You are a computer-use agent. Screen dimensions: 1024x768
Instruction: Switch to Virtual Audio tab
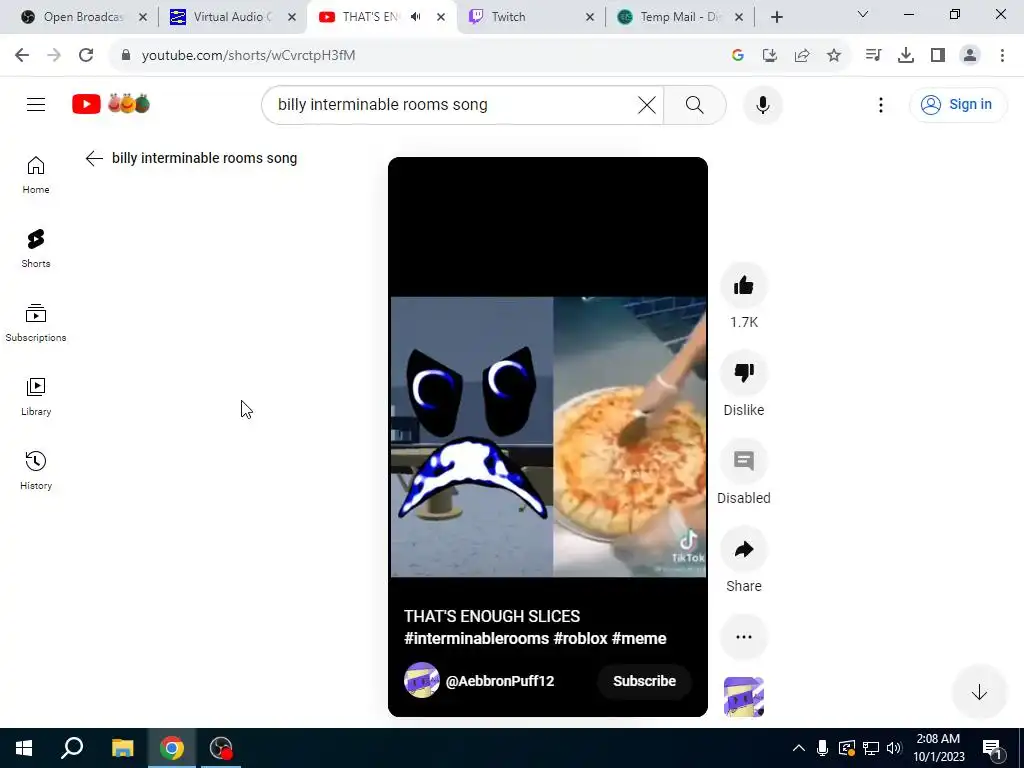point(231,17)
